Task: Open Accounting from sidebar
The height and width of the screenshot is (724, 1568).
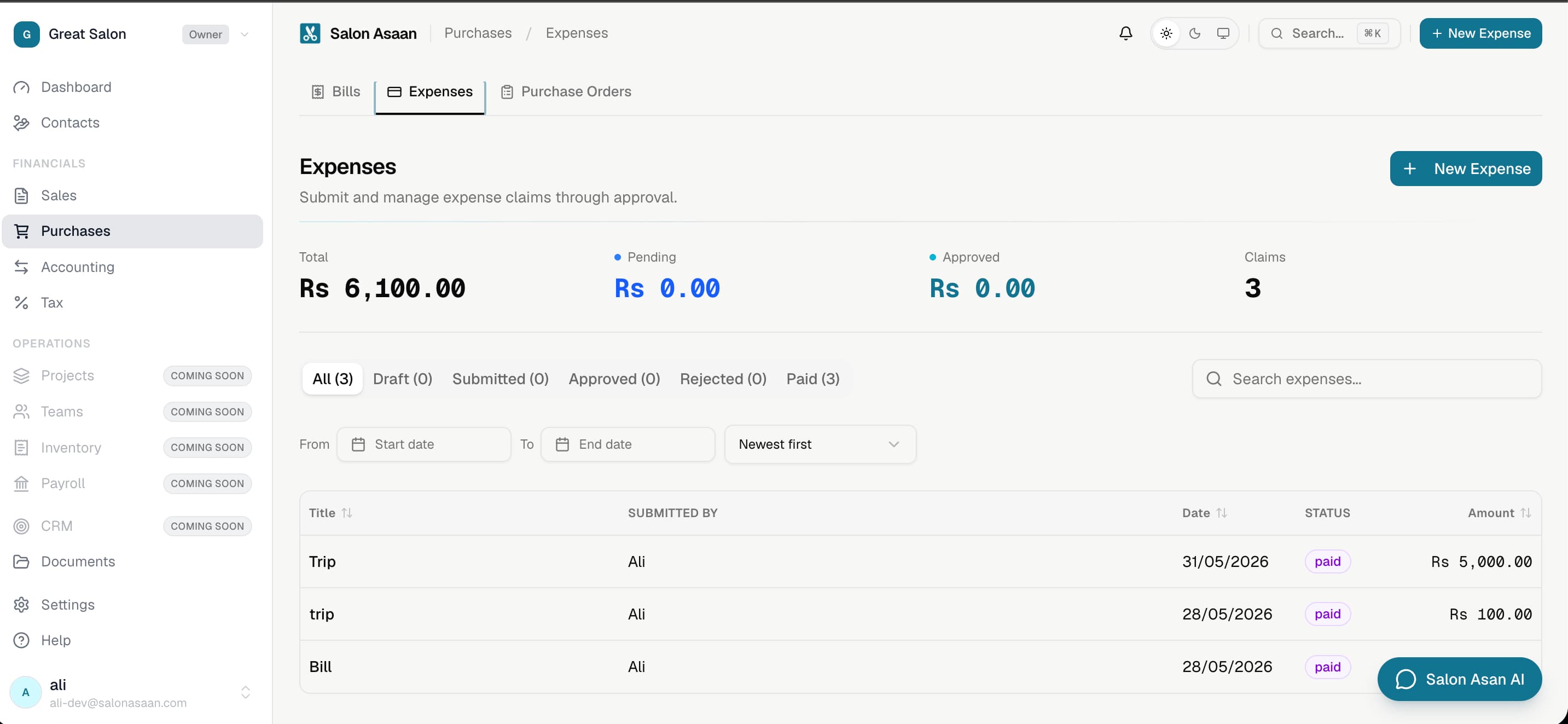Action: [132, 267]
